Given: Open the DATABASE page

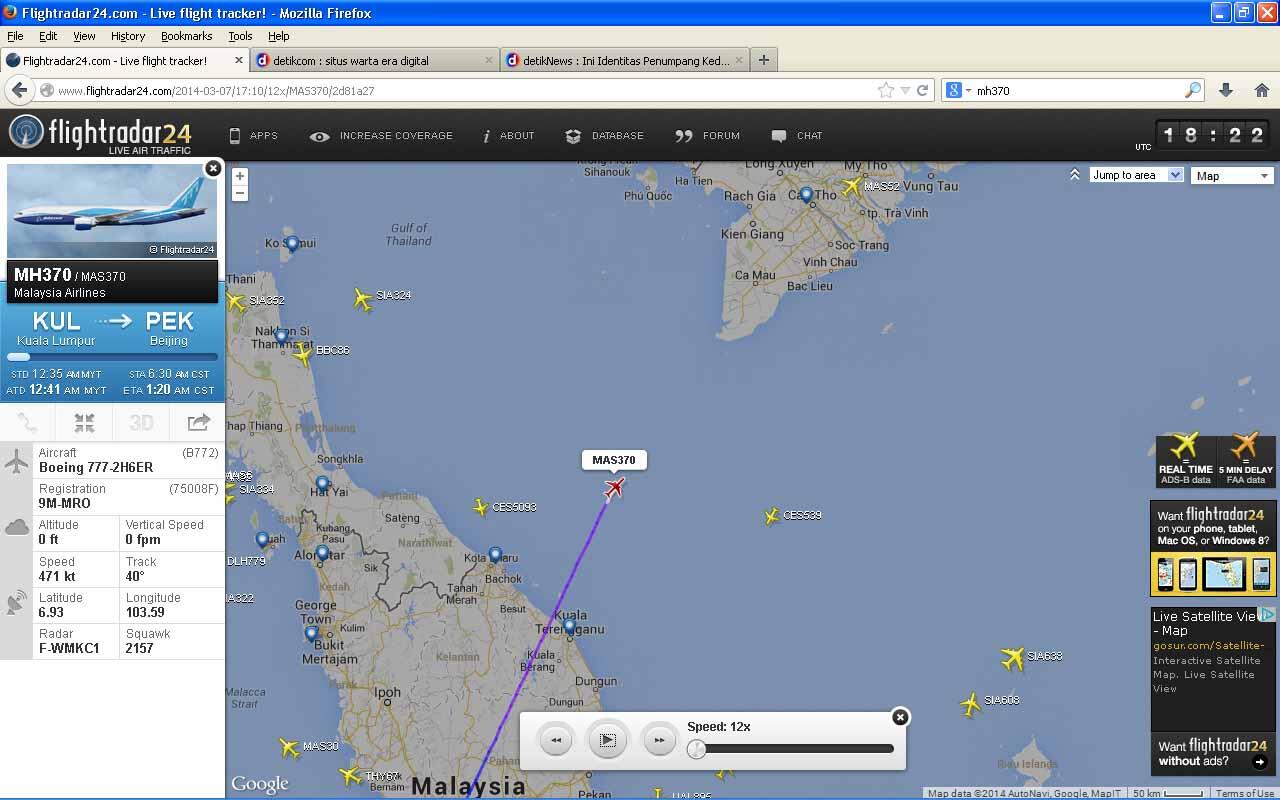Looking at the screenshot, I should (604, 136).
